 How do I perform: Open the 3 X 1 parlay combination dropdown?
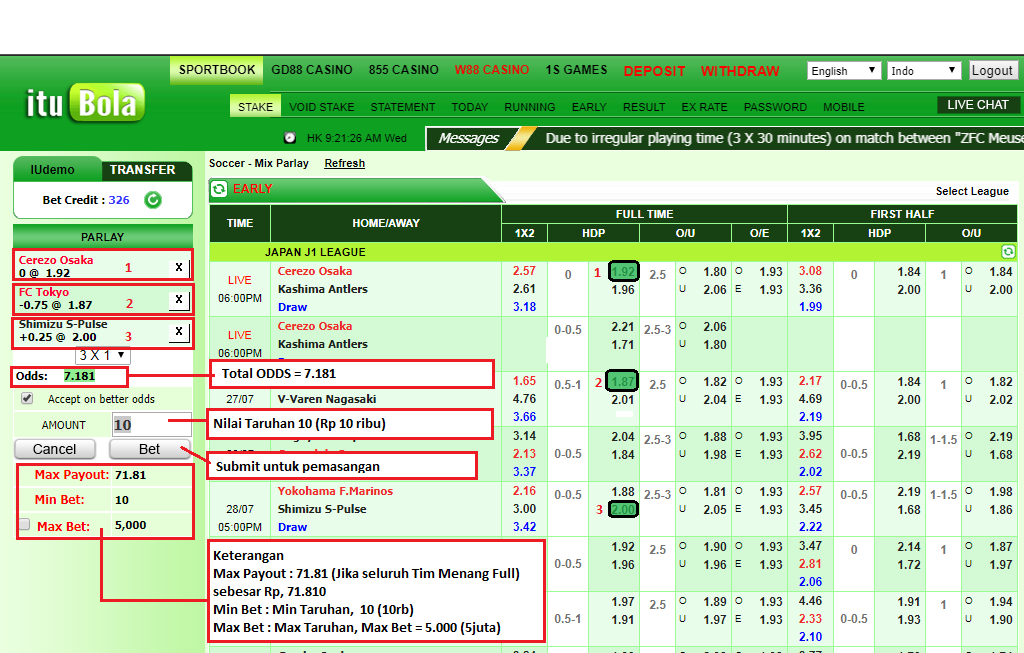(103, 355)
